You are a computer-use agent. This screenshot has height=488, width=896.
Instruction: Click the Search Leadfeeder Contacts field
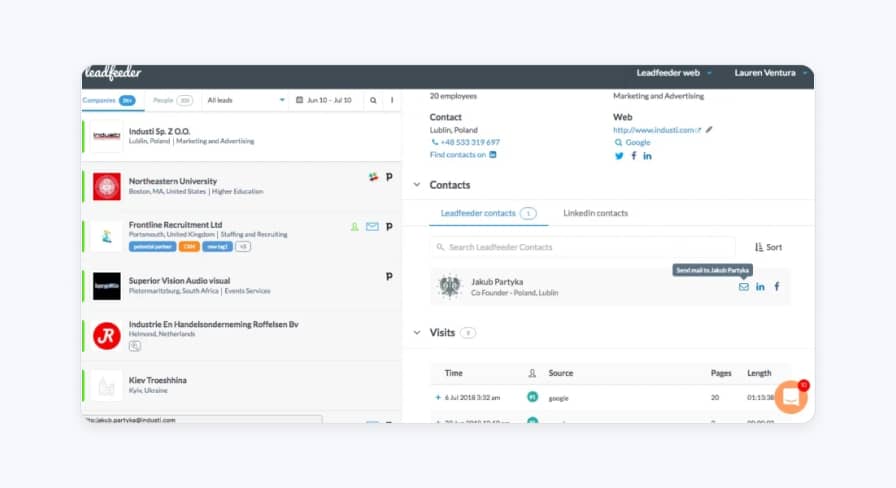tap(583, 247)
